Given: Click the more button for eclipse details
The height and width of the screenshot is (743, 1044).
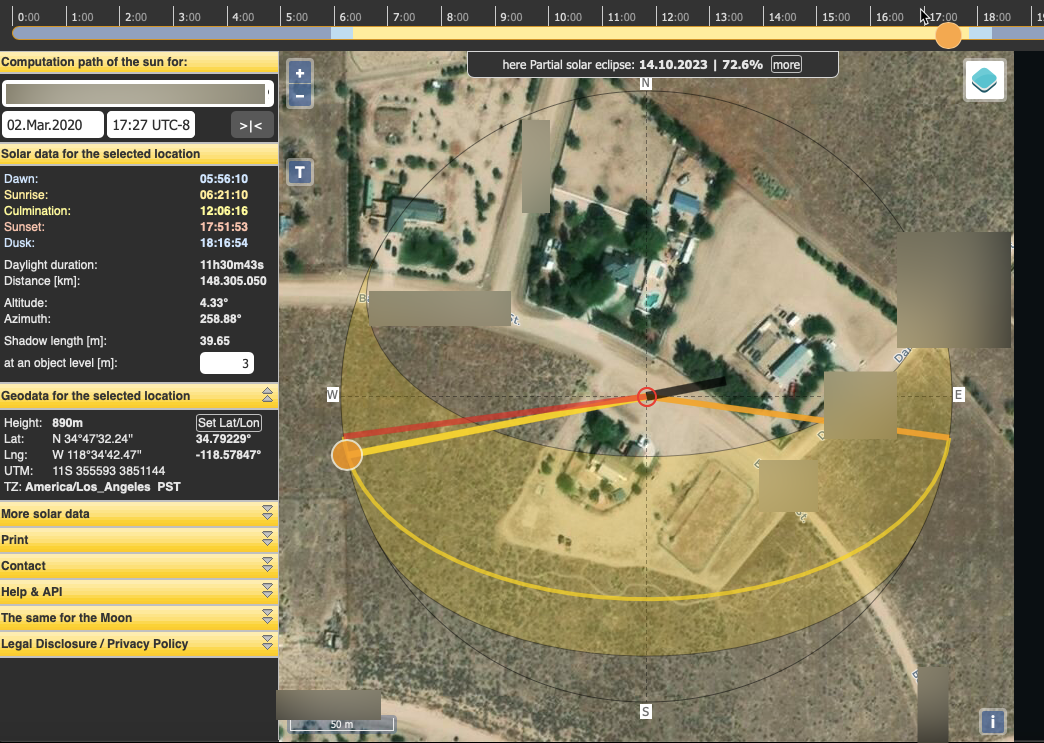Looking at the screenshot, I should pos(786,63).
